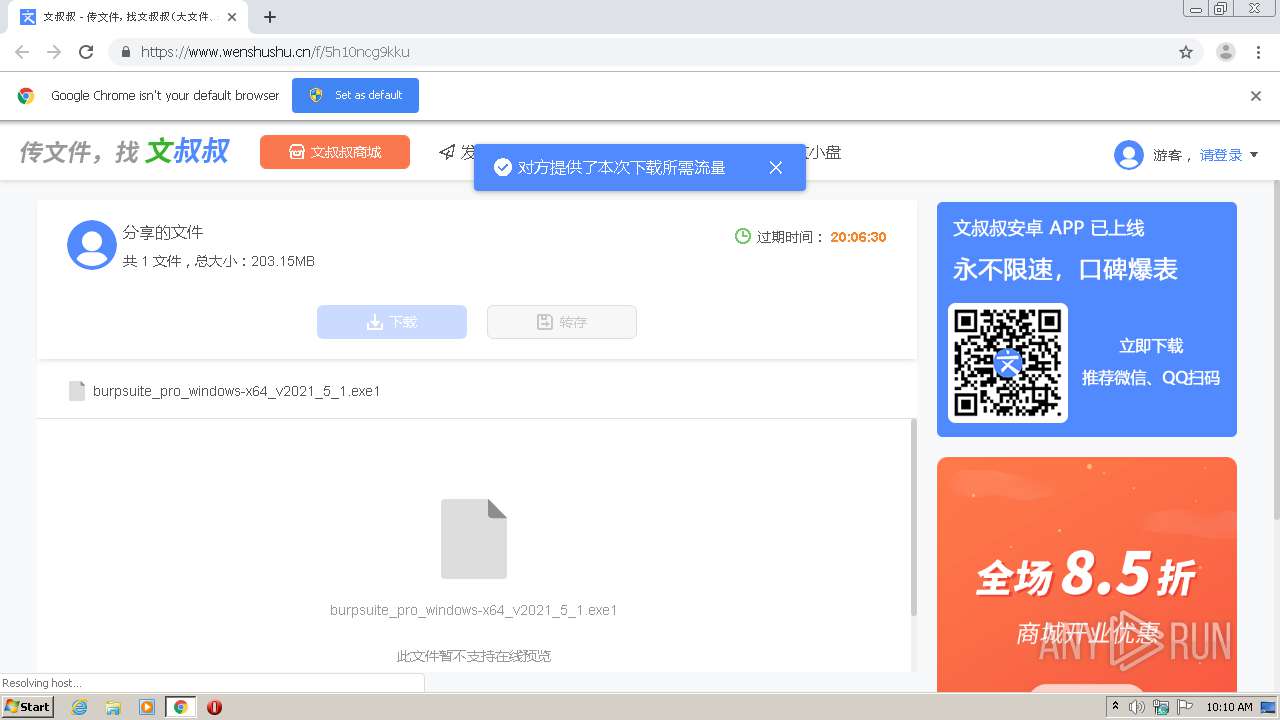The image size is (1280, 720).
Task: Click the Chrome icon in the default browser bar
Action: (26, 96)
